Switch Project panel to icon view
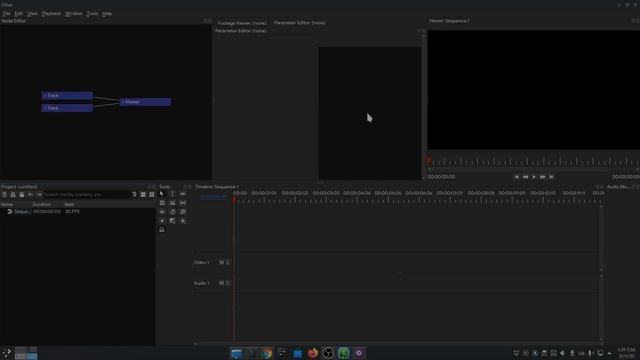 pyautogui.click(x=151, y=195)
